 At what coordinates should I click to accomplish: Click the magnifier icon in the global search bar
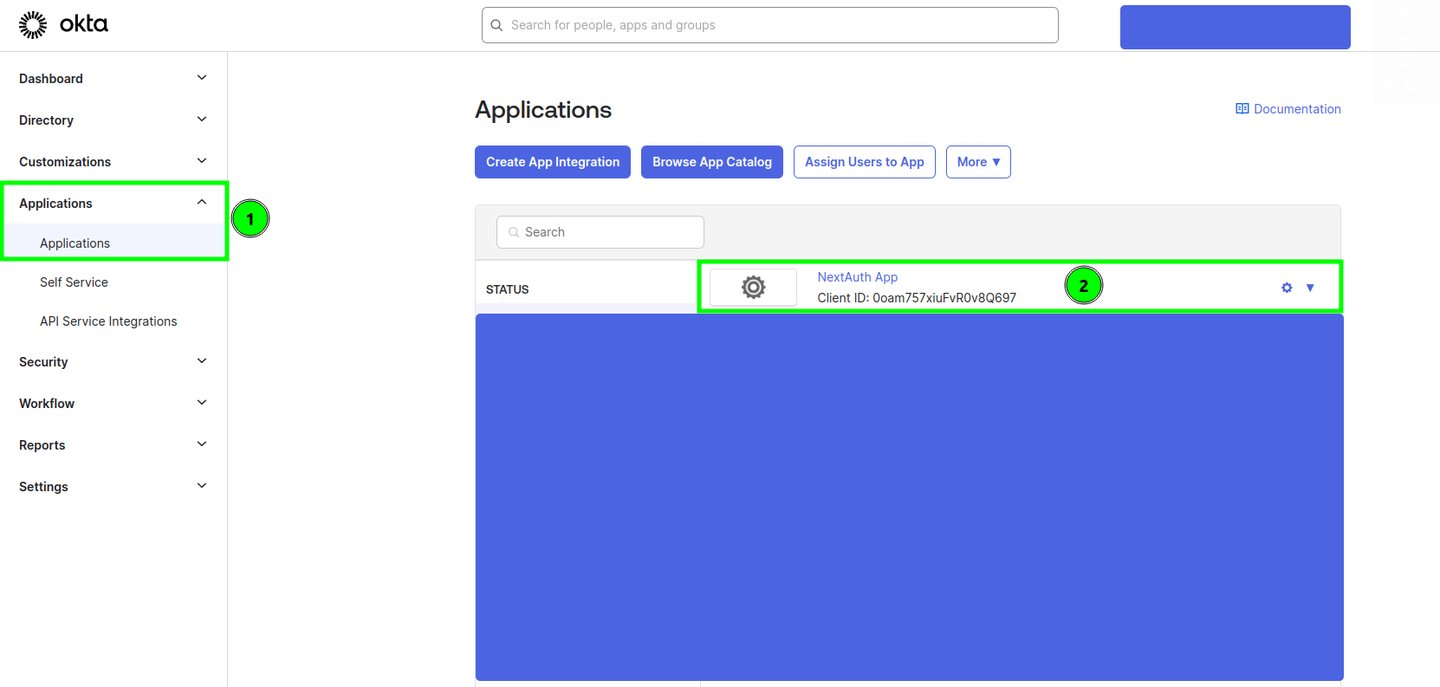(497, 24)
